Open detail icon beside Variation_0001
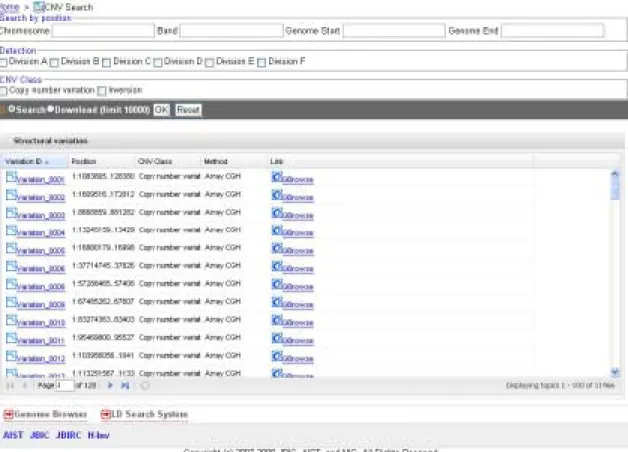628x452 pixels. [11, 177]
